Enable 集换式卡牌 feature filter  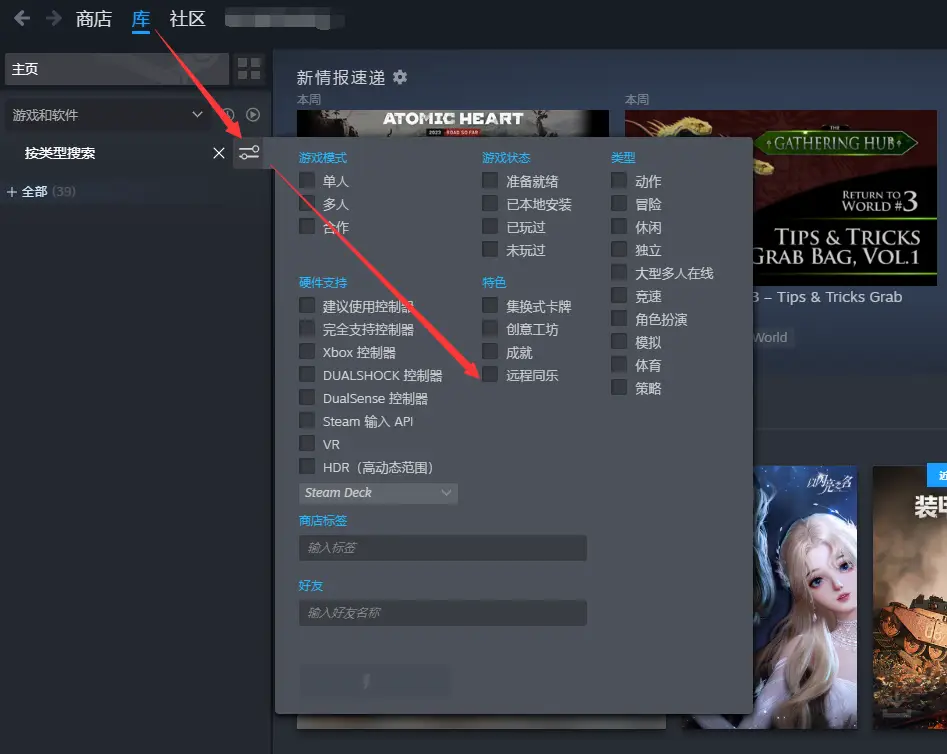(x=490, y=305)
